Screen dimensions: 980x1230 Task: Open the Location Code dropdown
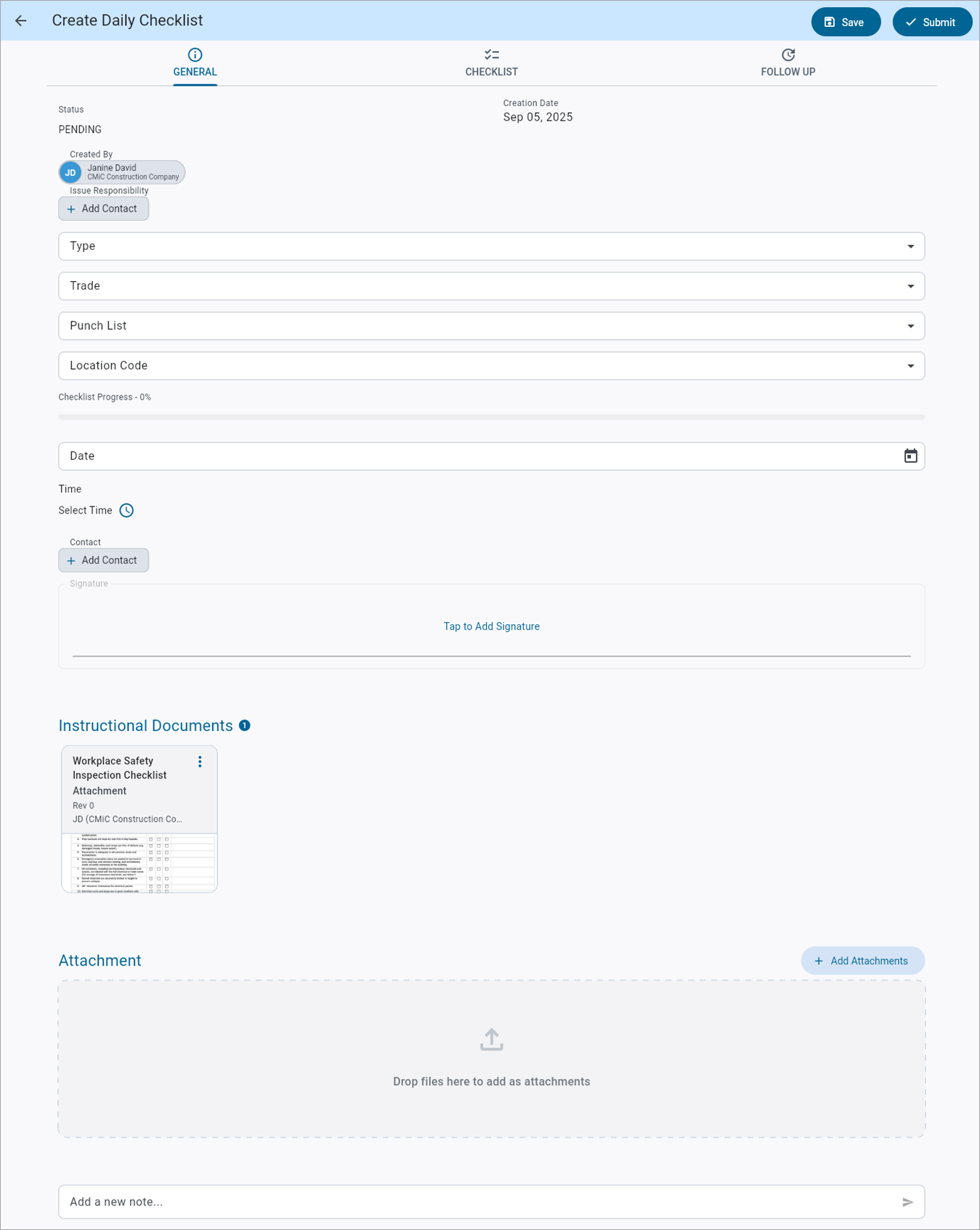[x=491, y=366]
